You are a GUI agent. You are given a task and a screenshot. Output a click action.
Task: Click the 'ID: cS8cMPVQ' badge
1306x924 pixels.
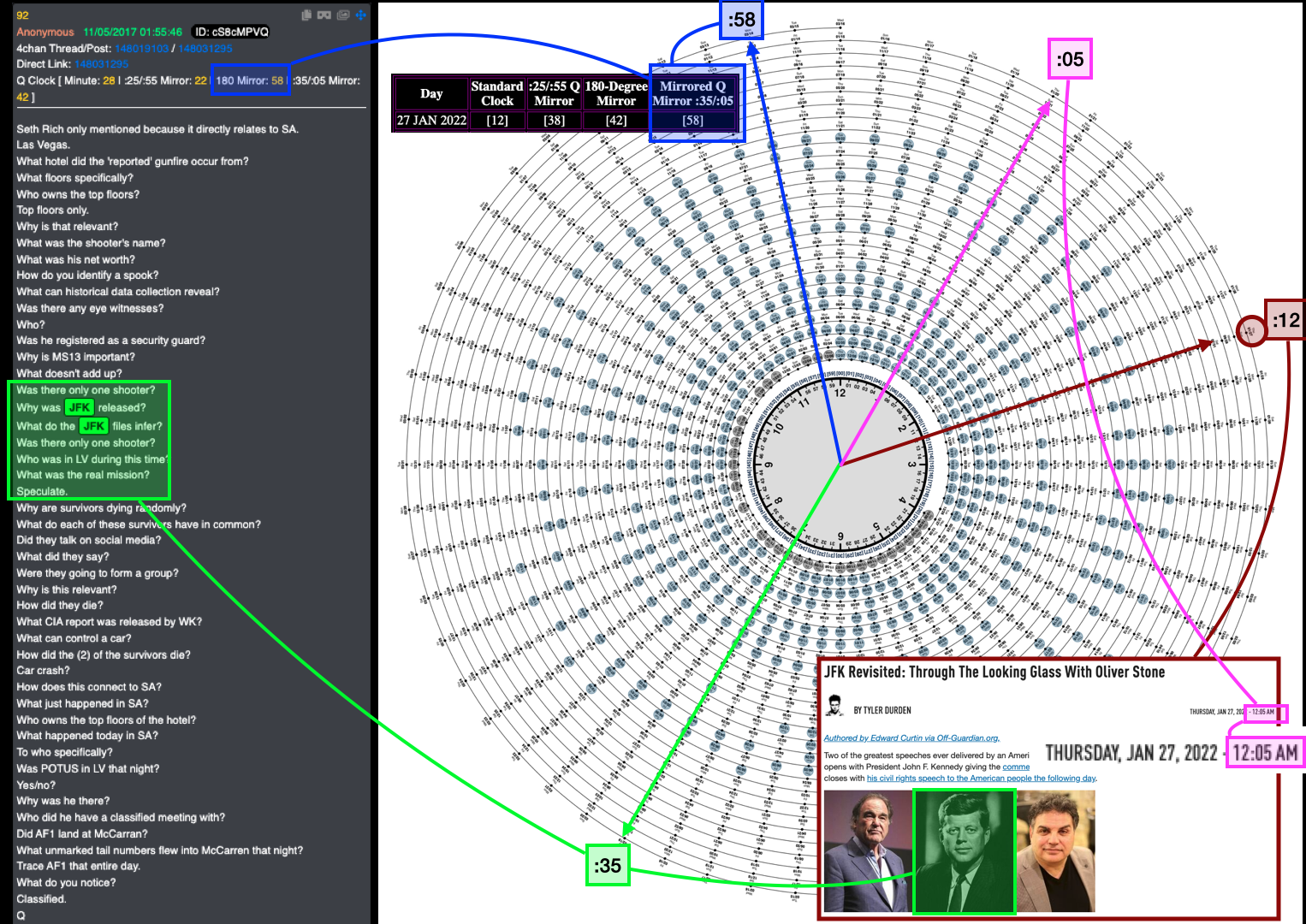pos(231,32)
